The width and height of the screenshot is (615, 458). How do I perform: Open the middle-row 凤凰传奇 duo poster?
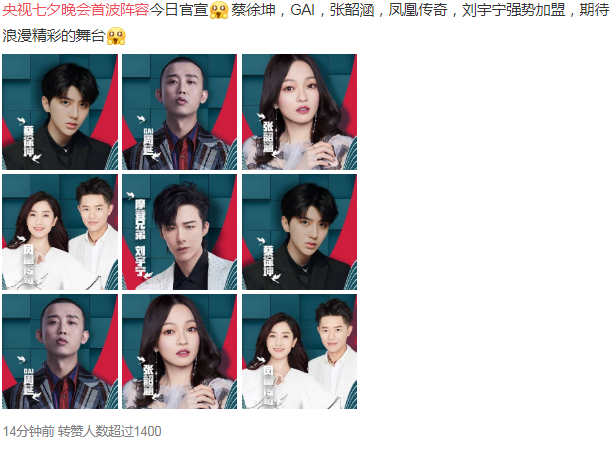point(60,232)
